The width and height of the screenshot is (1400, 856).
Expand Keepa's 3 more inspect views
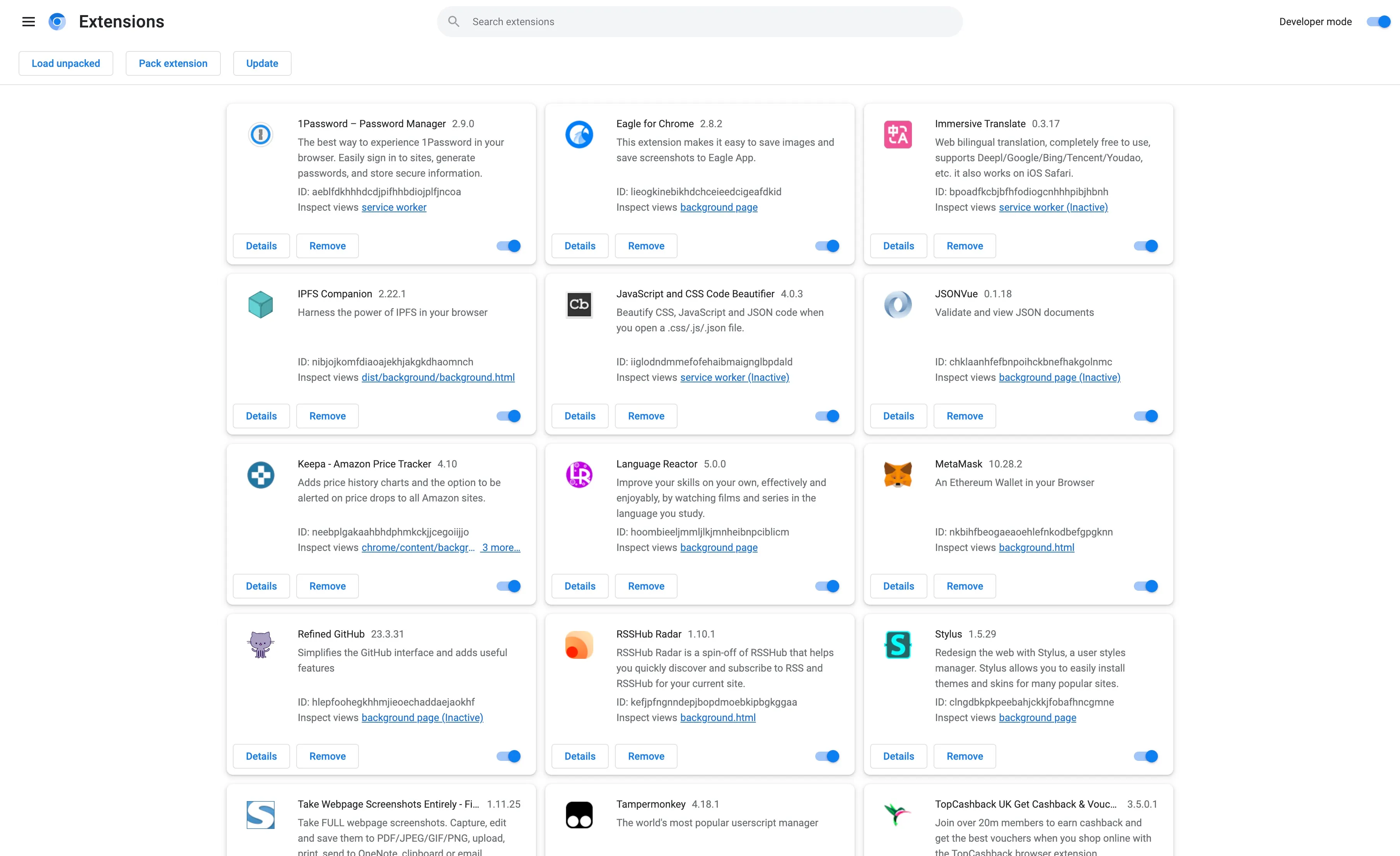[x=500, y=547]
